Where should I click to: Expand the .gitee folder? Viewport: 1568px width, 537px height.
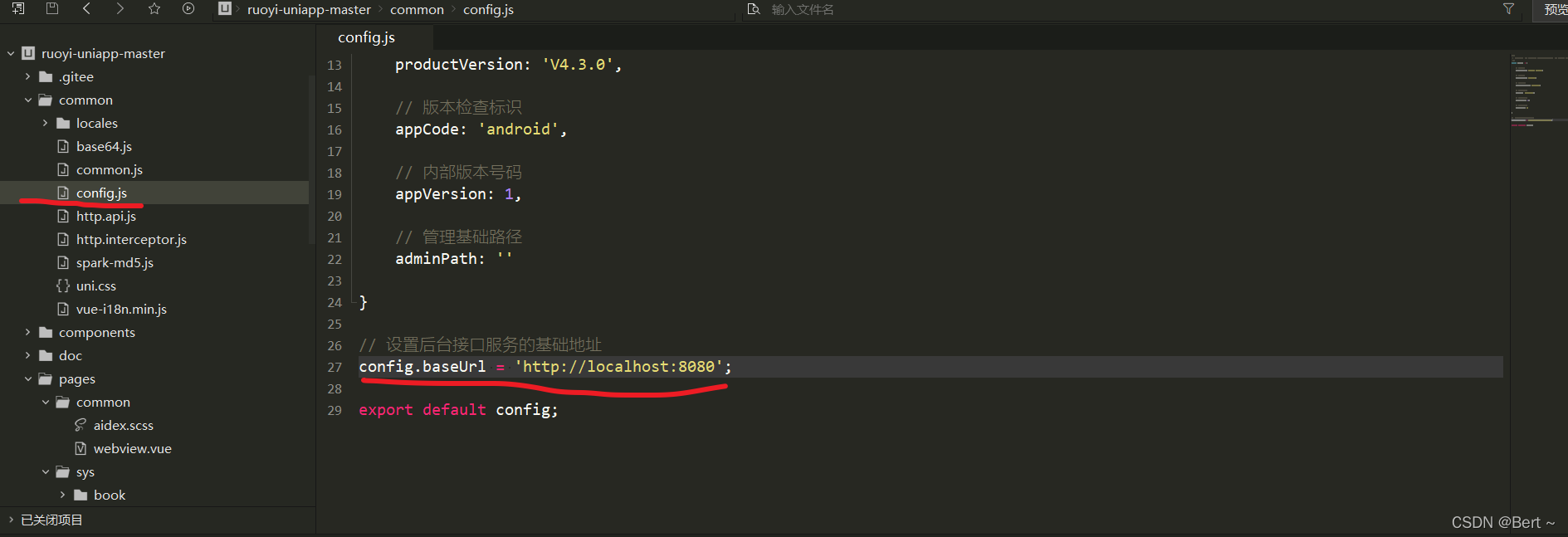(27, 76)
